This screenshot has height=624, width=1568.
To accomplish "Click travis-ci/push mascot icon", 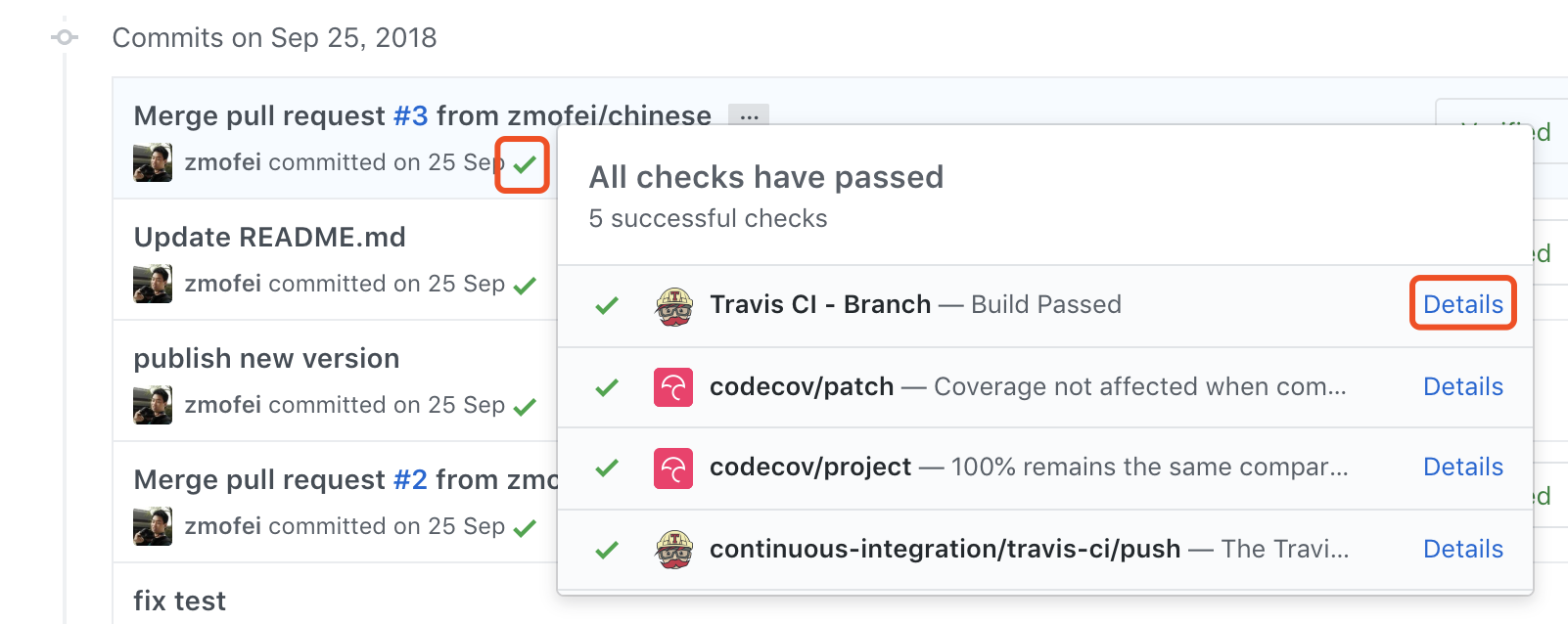I will pos(673,550).
